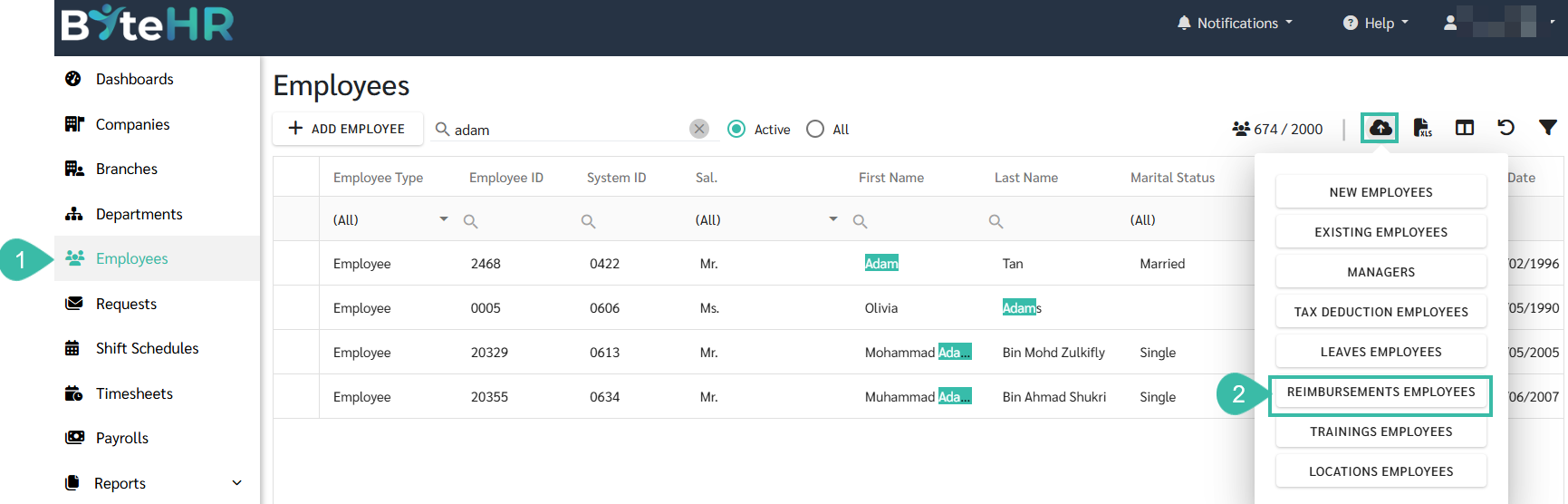
Task: Choose Tax Deduction Employees option
Action: (x=1380, y=312)
